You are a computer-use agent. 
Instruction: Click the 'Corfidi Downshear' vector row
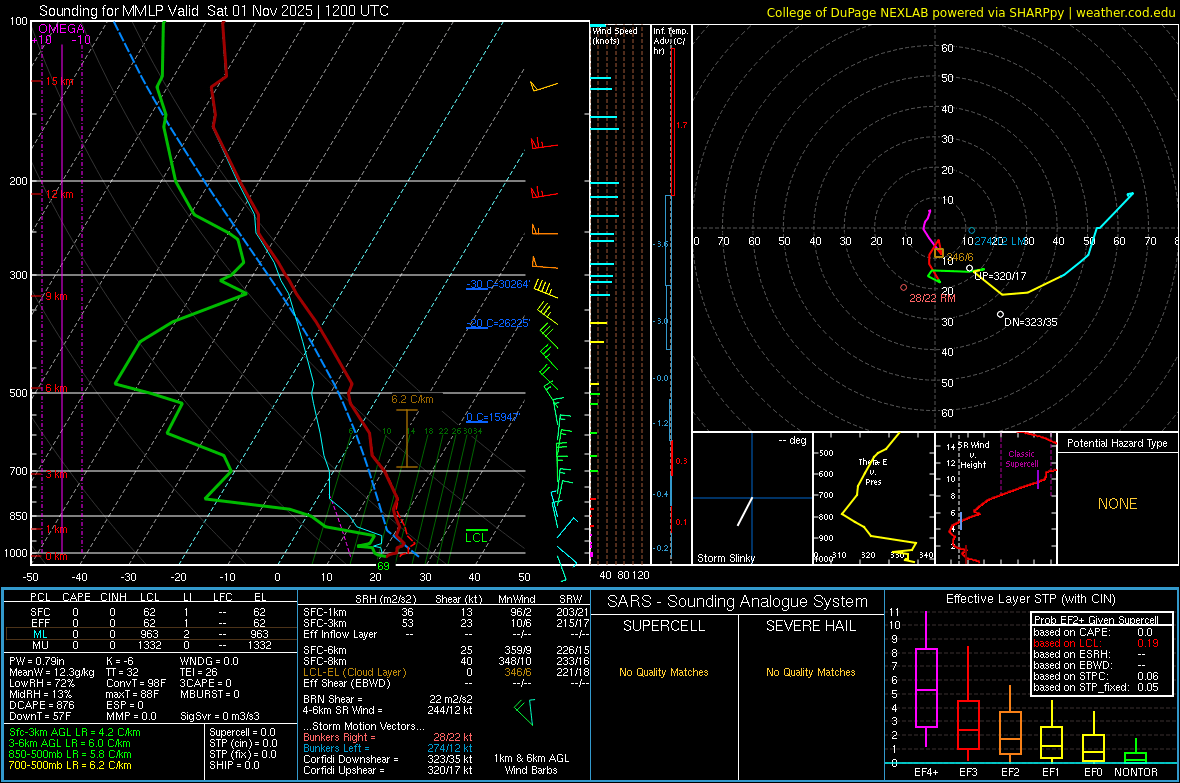coord(388,759)
